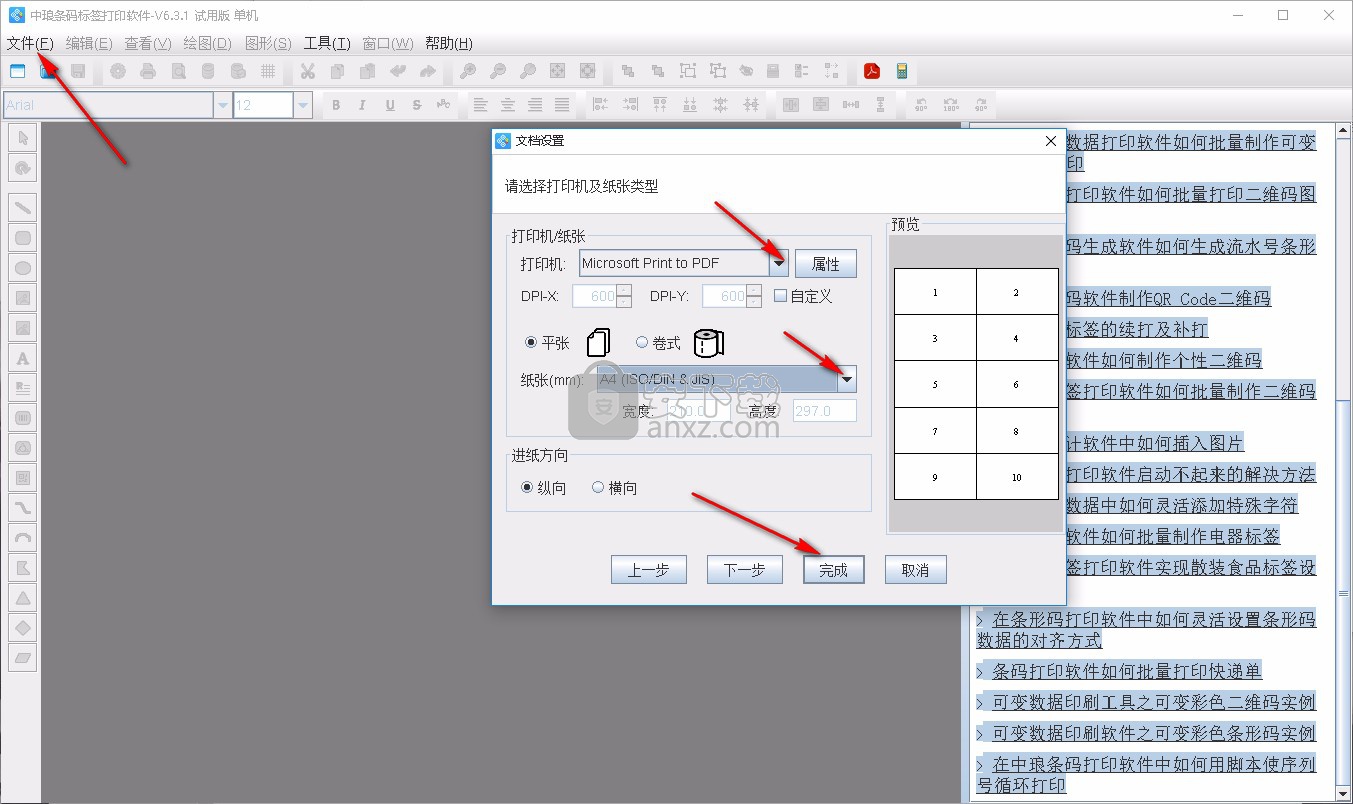Open the Arial font name dropdown

click(x=222, y=105)
